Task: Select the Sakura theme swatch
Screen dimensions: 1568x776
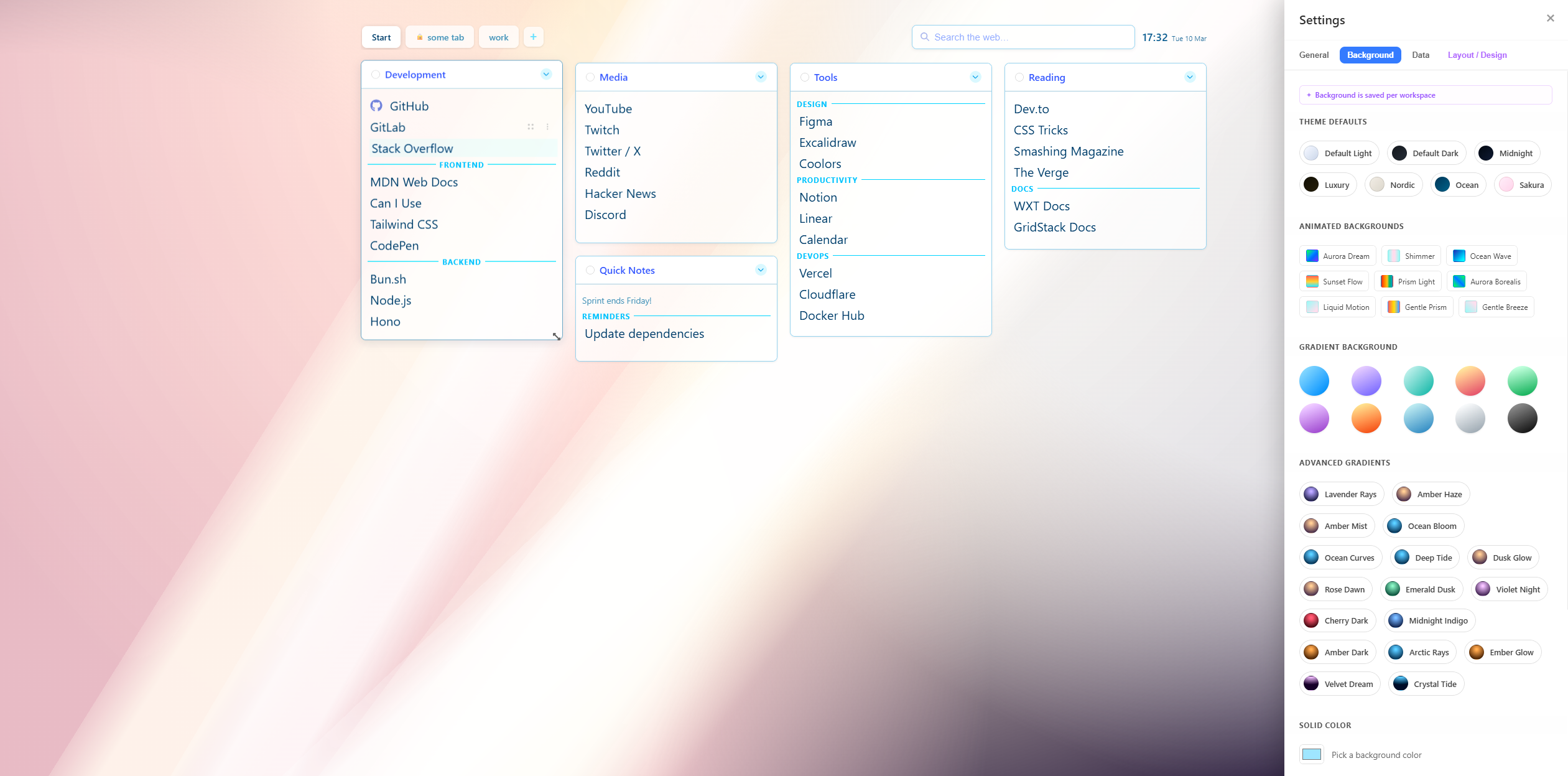Action: point(1522,184)
